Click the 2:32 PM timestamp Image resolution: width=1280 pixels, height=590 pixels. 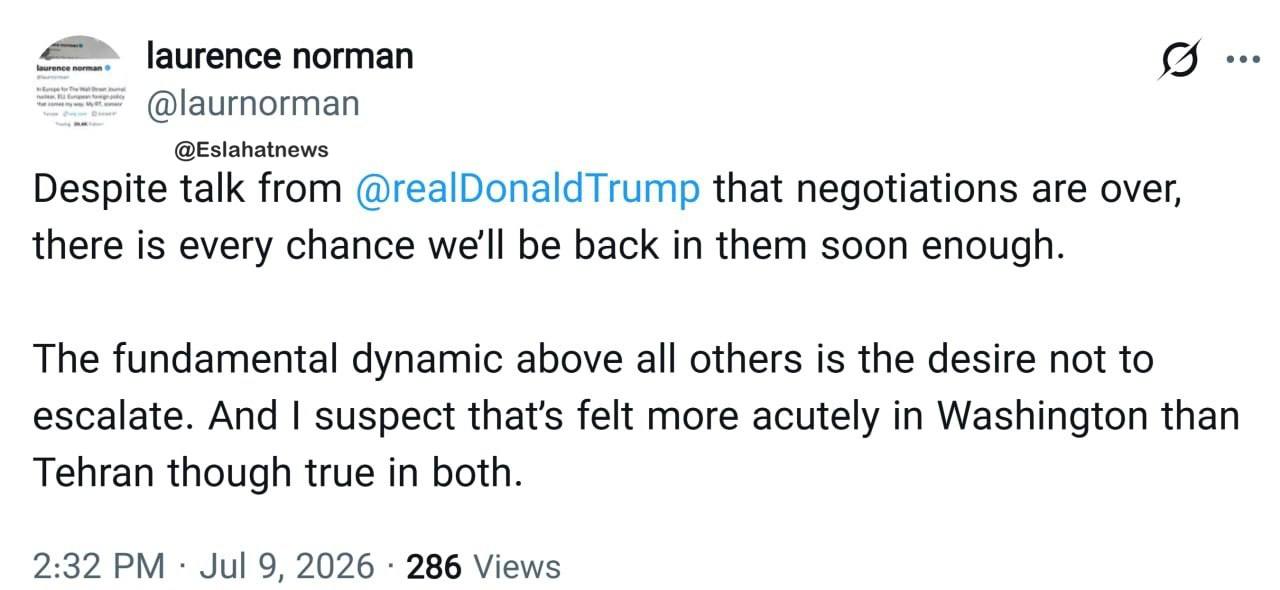pos(99,567)
